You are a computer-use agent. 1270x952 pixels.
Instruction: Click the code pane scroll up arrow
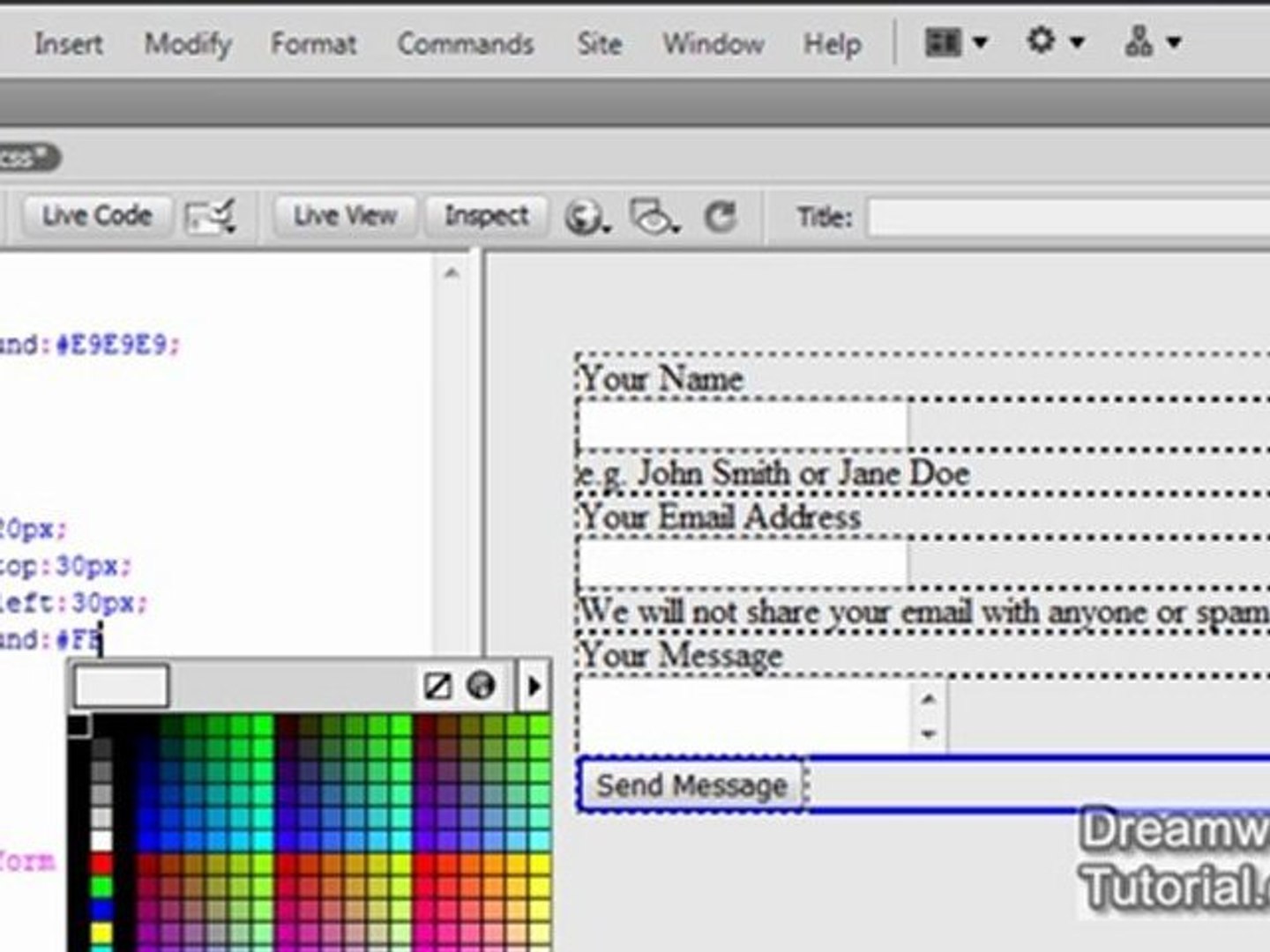coord(452,273)
